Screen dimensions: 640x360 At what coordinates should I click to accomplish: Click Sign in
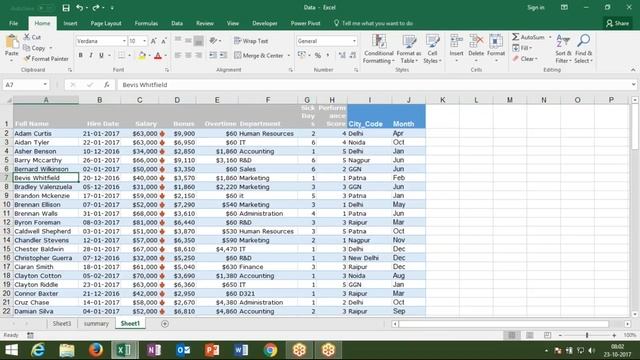pyautogui.click(x=536, y=8)
